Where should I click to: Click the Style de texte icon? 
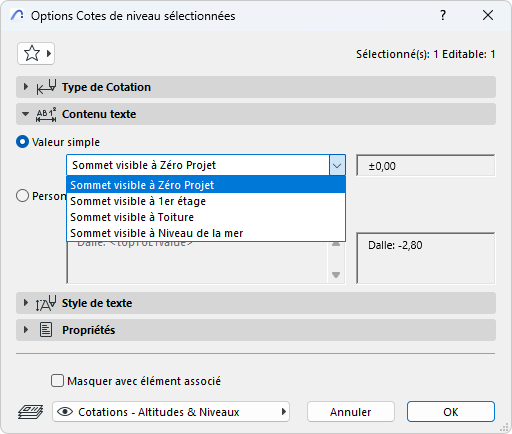click(46, 303)
